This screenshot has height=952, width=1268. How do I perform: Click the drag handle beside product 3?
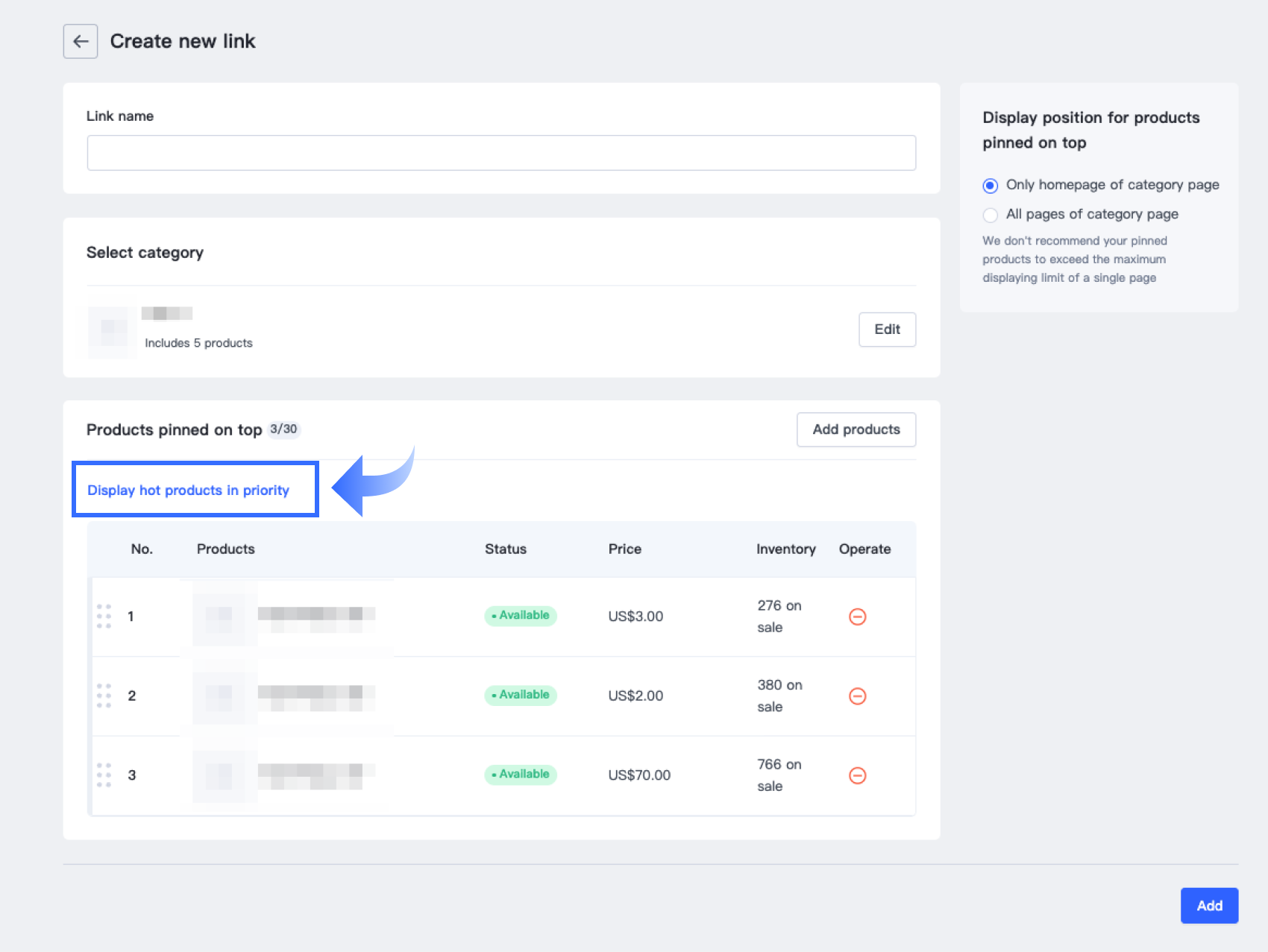click(104, 775)
